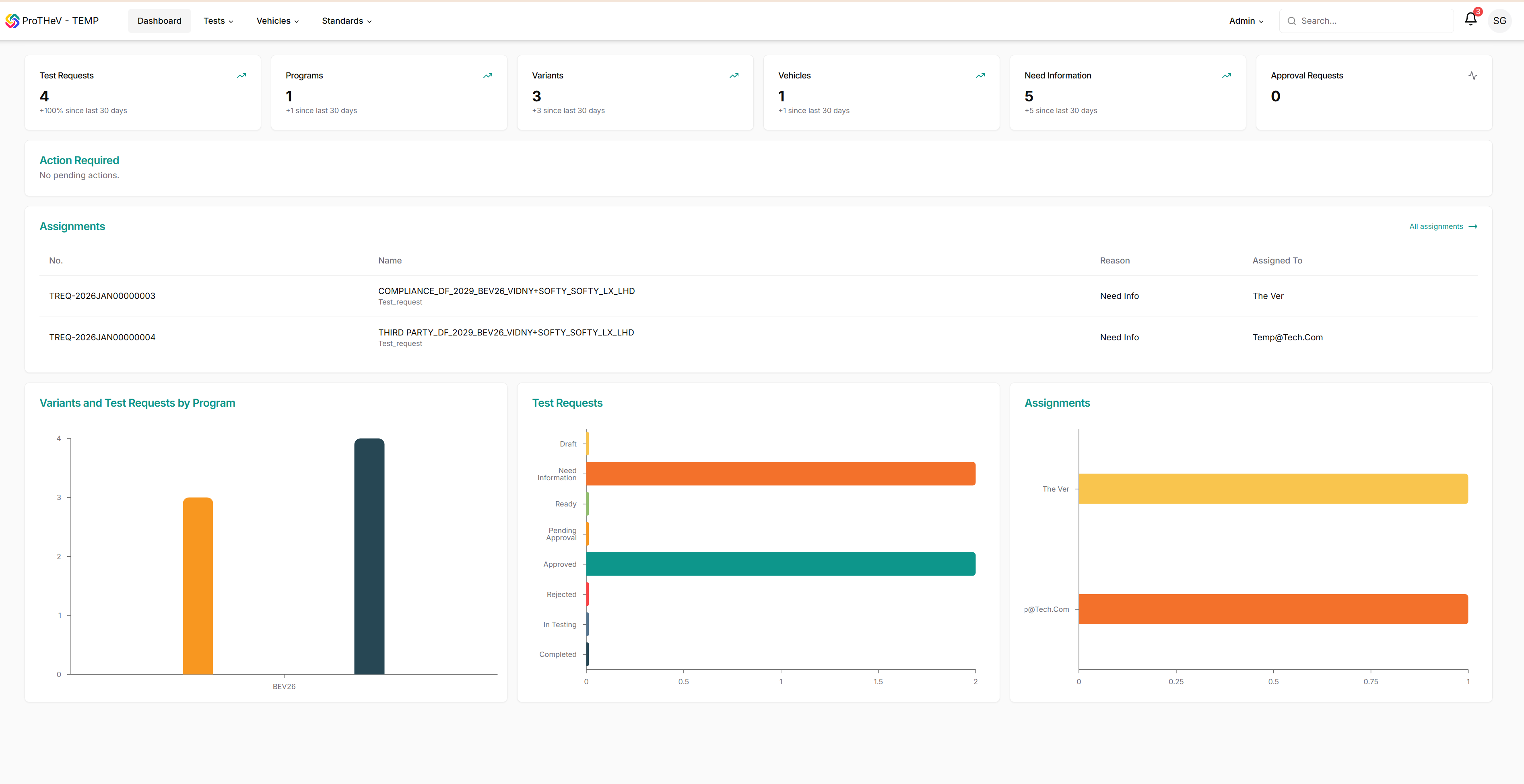Screen dimensions: 1524x784
Task: Open the Standards dropdown menu
Action: tap(346, 21)
